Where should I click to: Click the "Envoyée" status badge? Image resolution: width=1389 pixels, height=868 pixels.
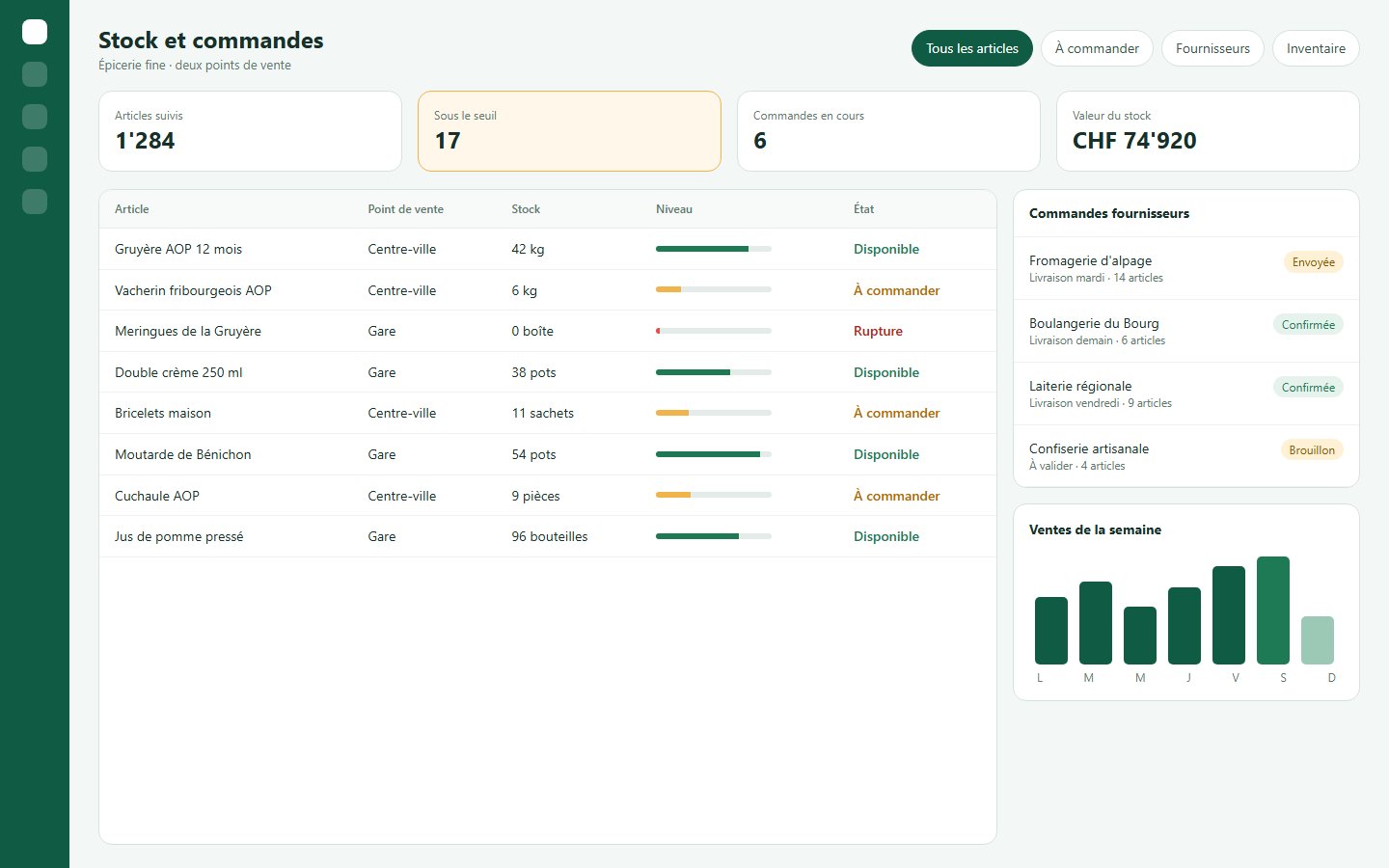[1313, 262]
